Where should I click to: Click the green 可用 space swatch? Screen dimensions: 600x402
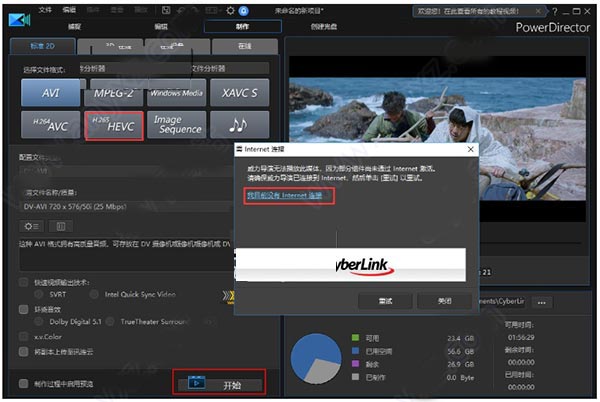tap(355, 337)
